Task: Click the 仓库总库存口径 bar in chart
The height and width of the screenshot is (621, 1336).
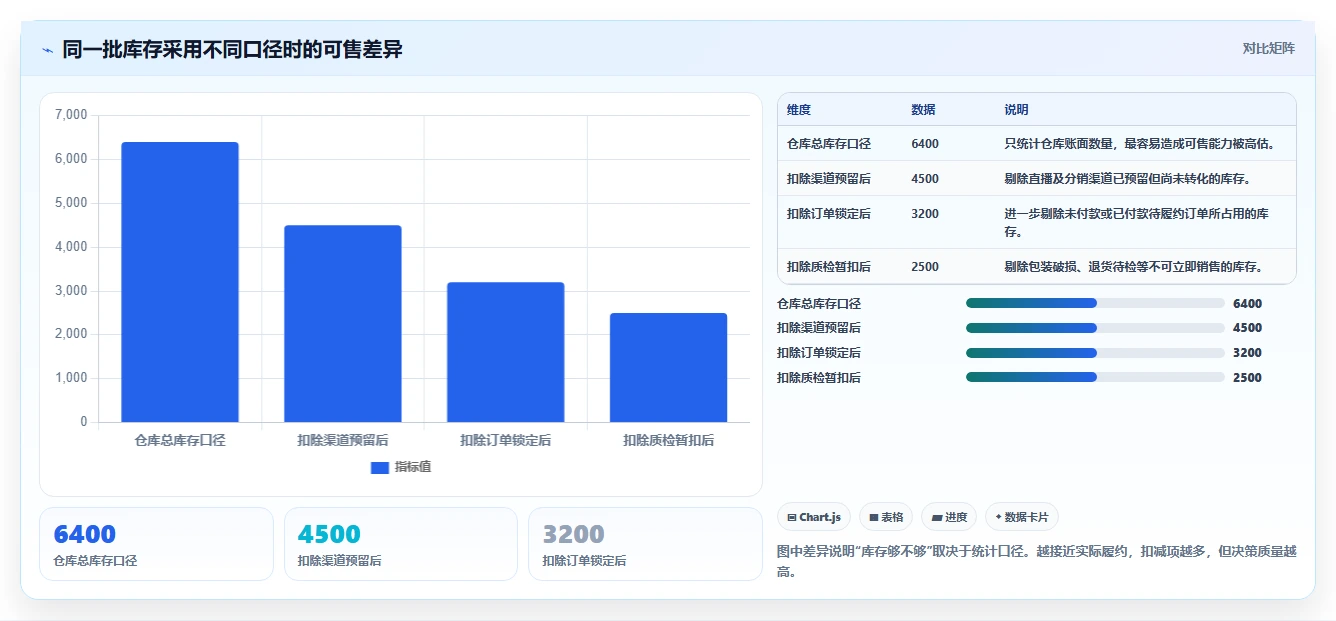Action: tap(180, 282)
